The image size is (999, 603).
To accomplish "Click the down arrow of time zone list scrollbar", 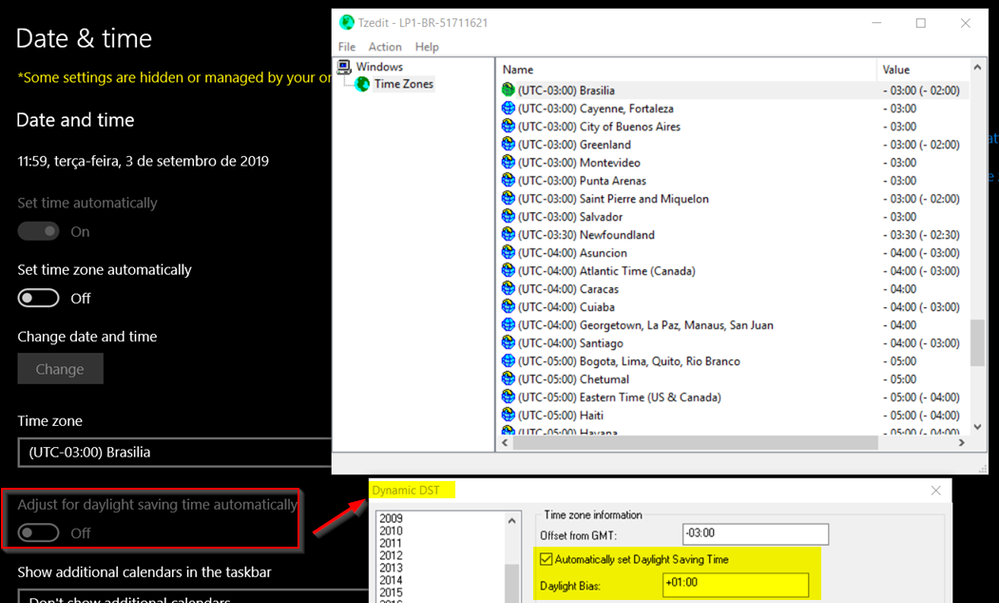I will point(977,427).
